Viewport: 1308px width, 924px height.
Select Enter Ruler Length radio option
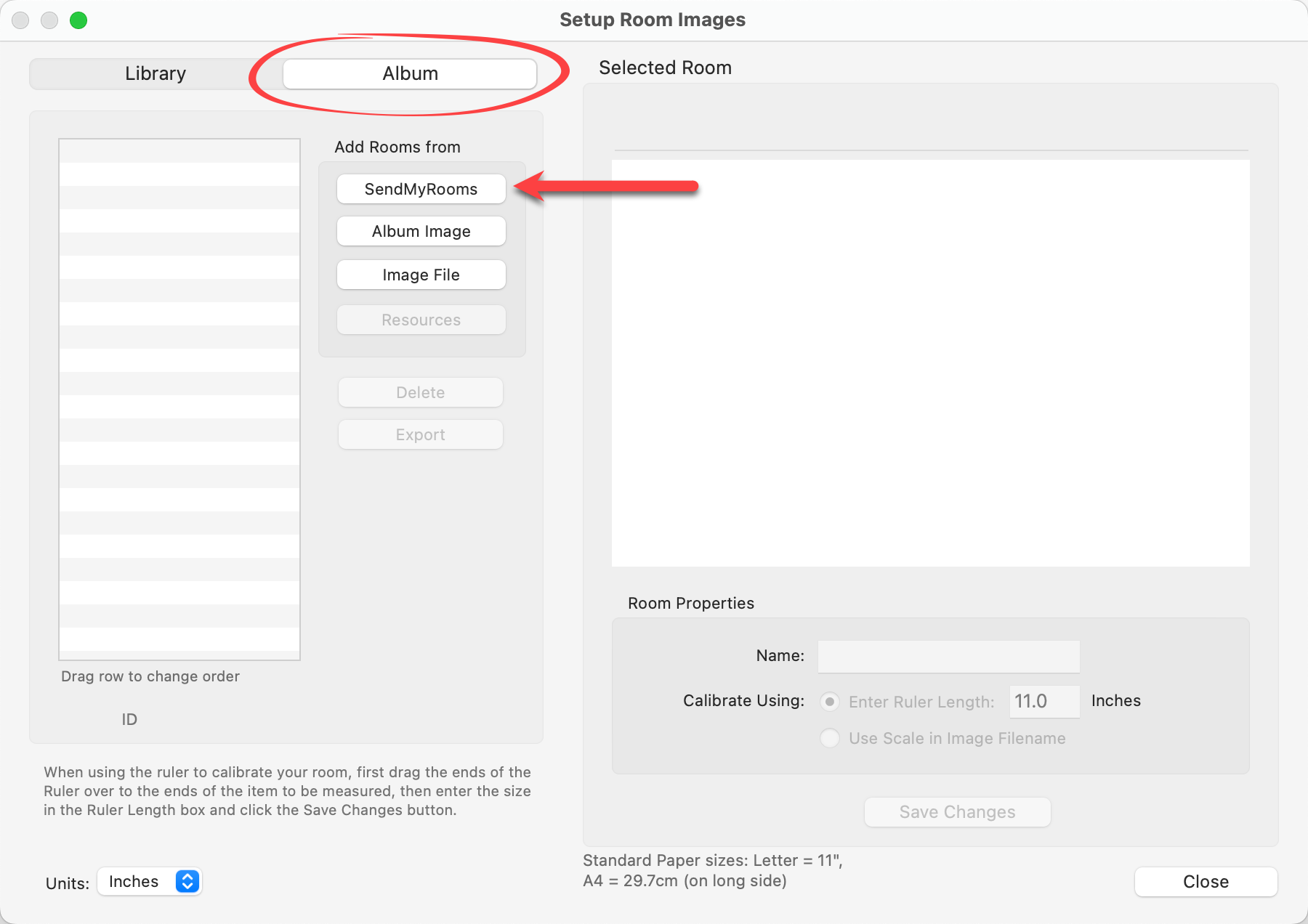[830, 702]
